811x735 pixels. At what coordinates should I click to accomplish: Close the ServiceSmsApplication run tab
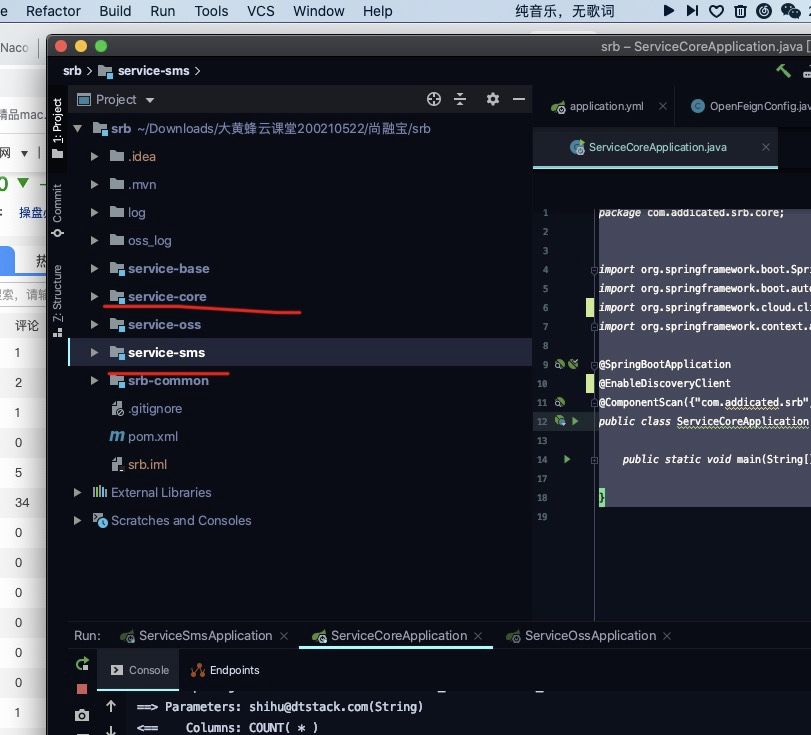pos(284,636)
